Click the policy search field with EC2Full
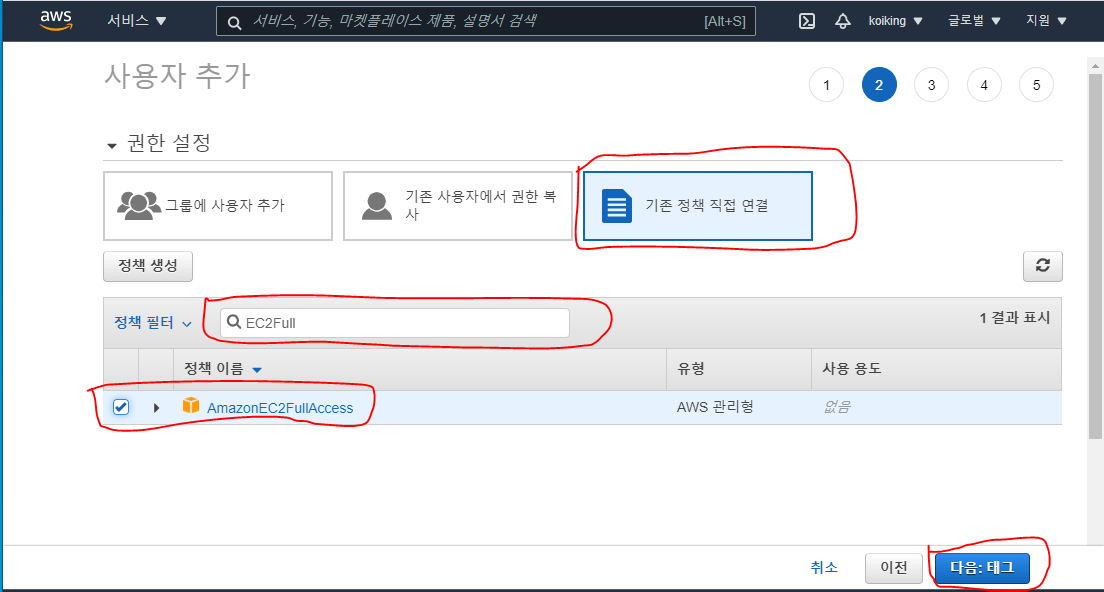The width and height of the screenshot is (1104, 592). pos(395,322)
